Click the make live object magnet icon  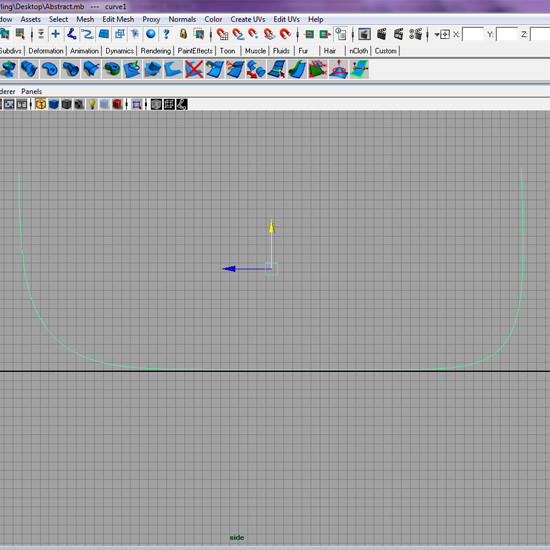[x=285, y=34]
